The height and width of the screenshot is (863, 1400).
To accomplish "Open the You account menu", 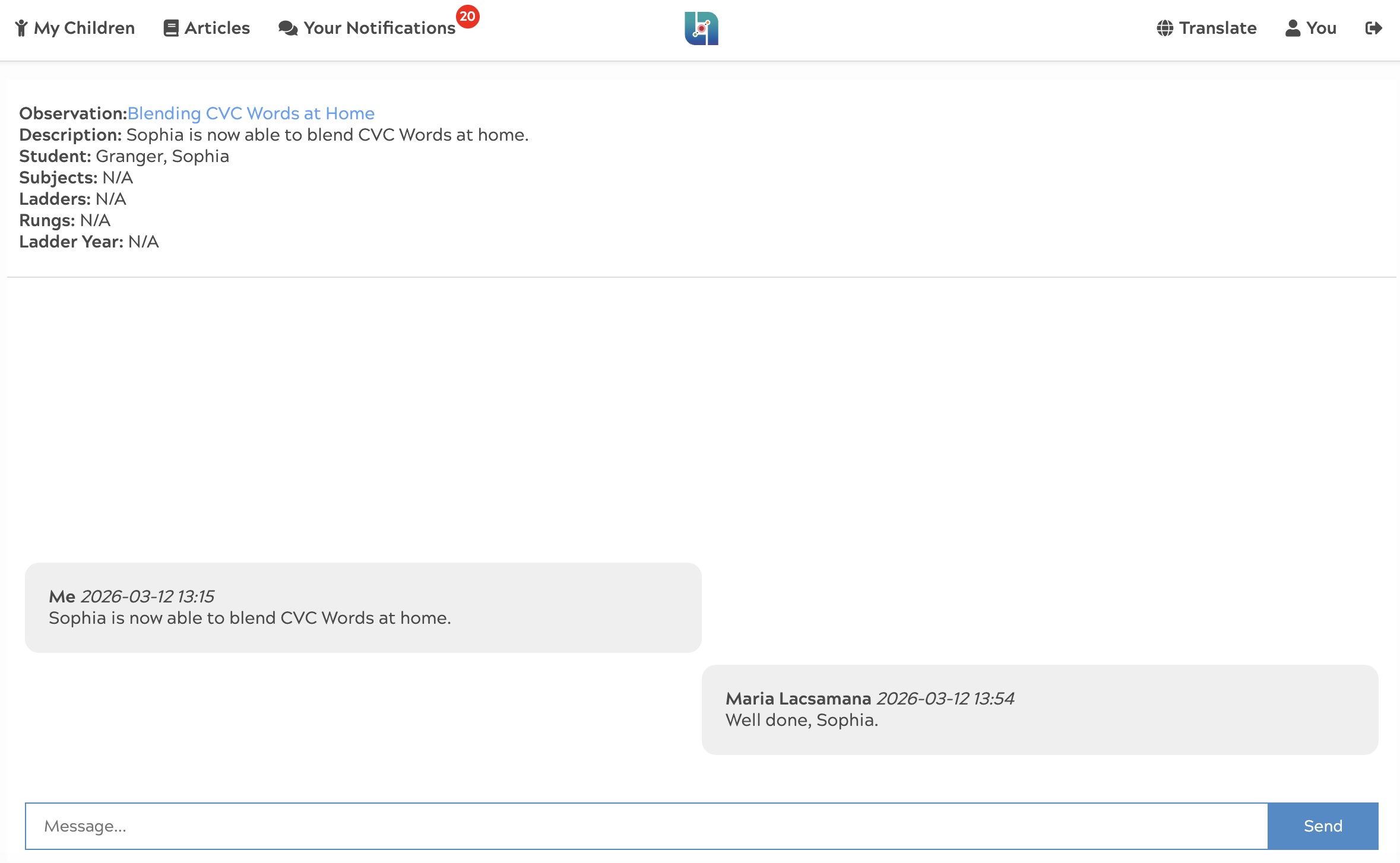I will 1321,28.
